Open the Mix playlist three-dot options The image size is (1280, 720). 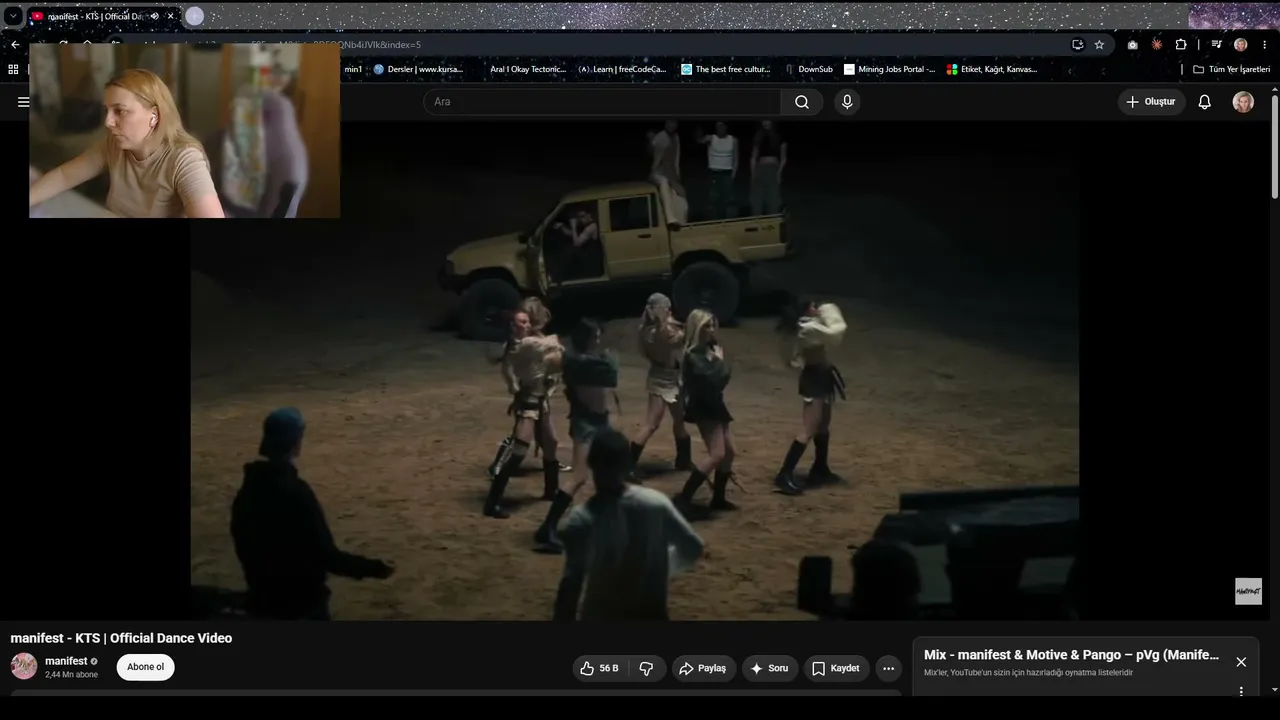[x=1241, y=691]
